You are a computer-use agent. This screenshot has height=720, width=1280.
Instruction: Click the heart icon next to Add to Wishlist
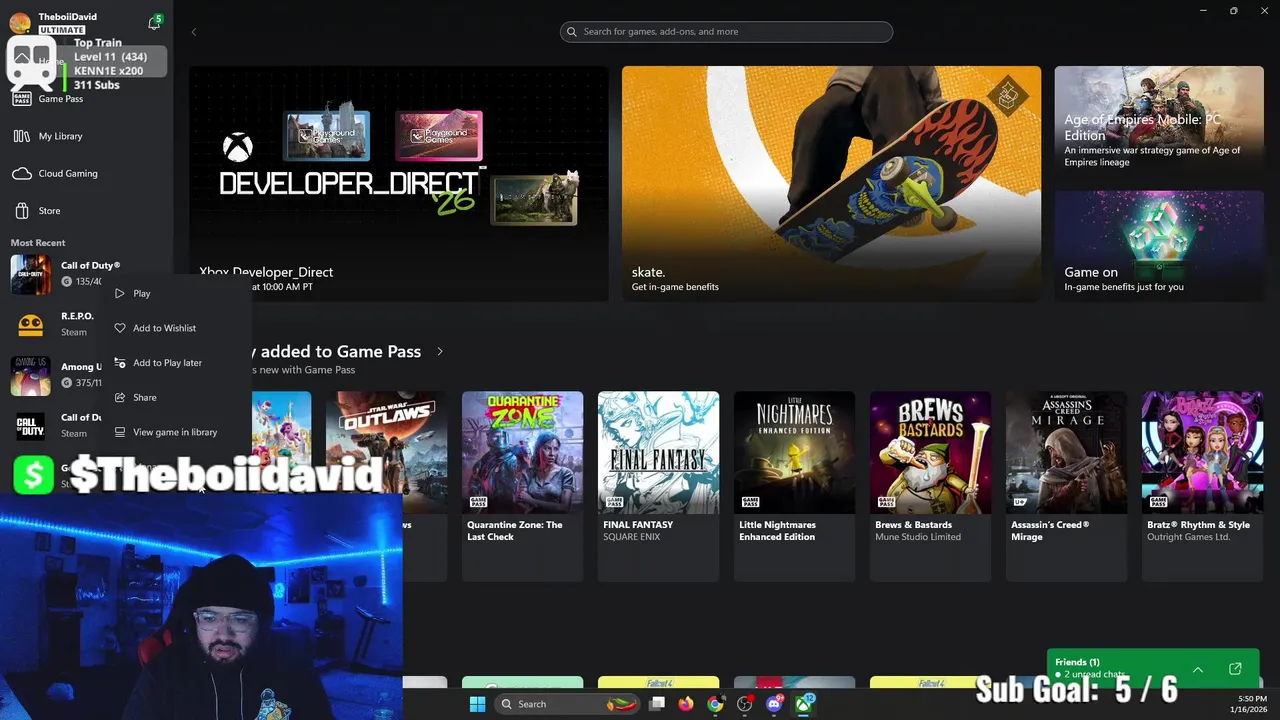[120, 328]
